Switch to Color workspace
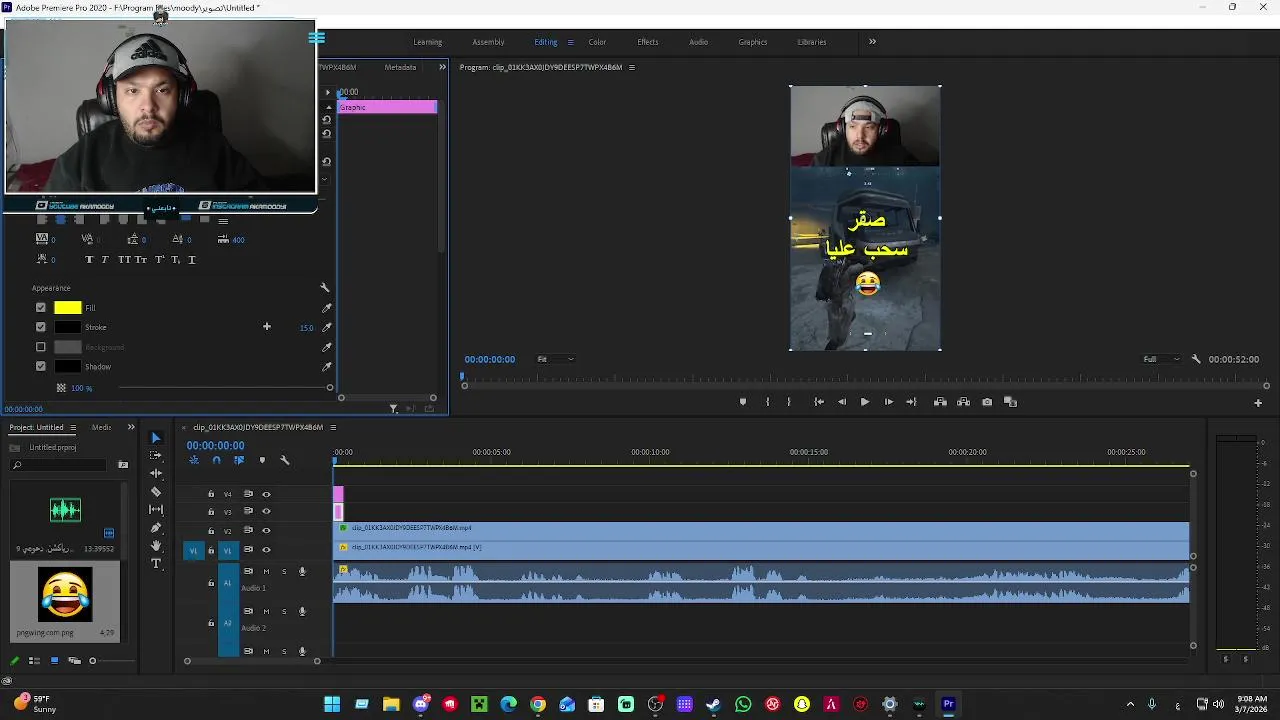This screenshot has width=1280, height=720. tap(597, 42)
